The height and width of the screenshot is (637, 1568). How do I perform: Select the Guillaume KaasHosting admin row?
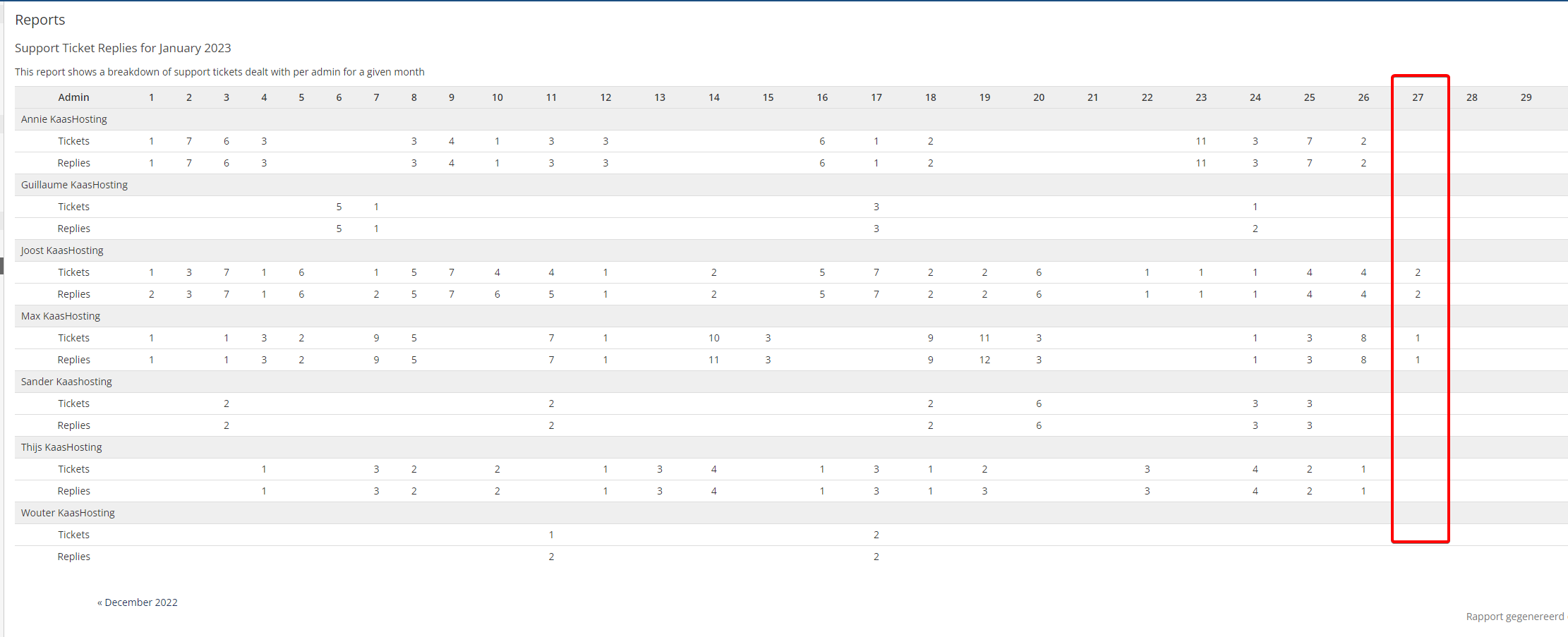74,185
